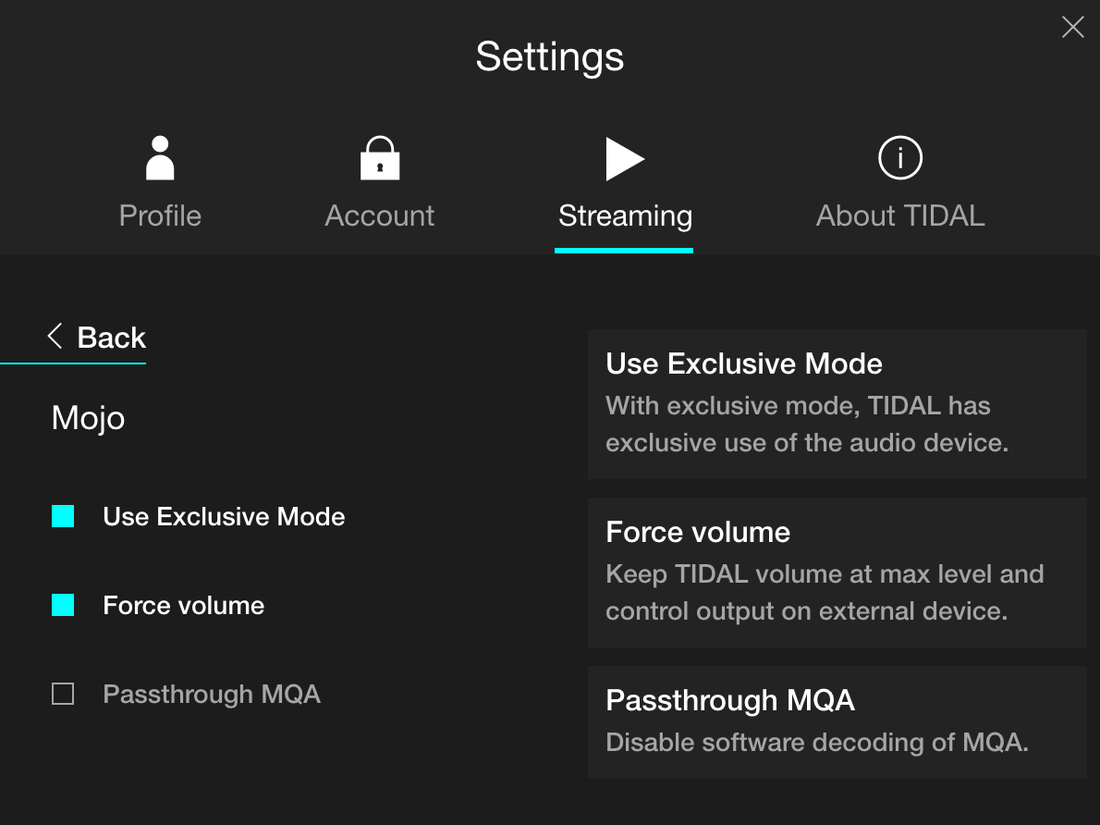This screenshot has width=1100, height=825.
Task: Click the Streaming play triangle icon
Action: (625, 158)
